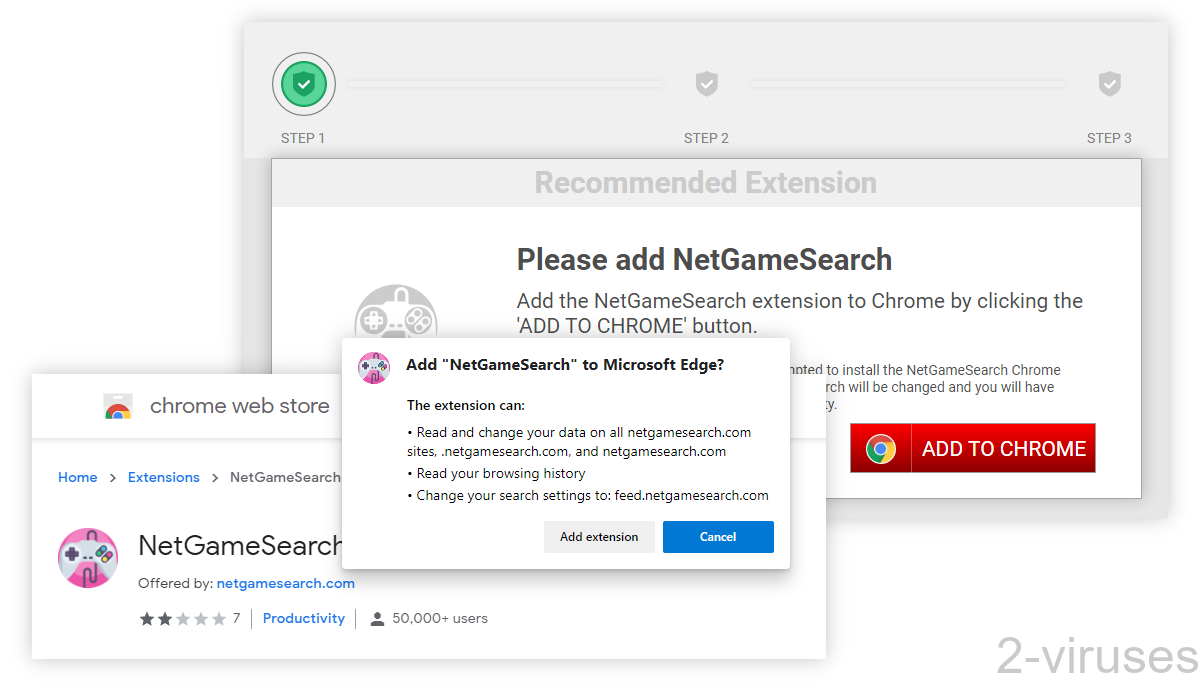Select the Step 3 shield icon
The width and height of the screenshot is (1200, 684).
click(x=1110, y=84)
